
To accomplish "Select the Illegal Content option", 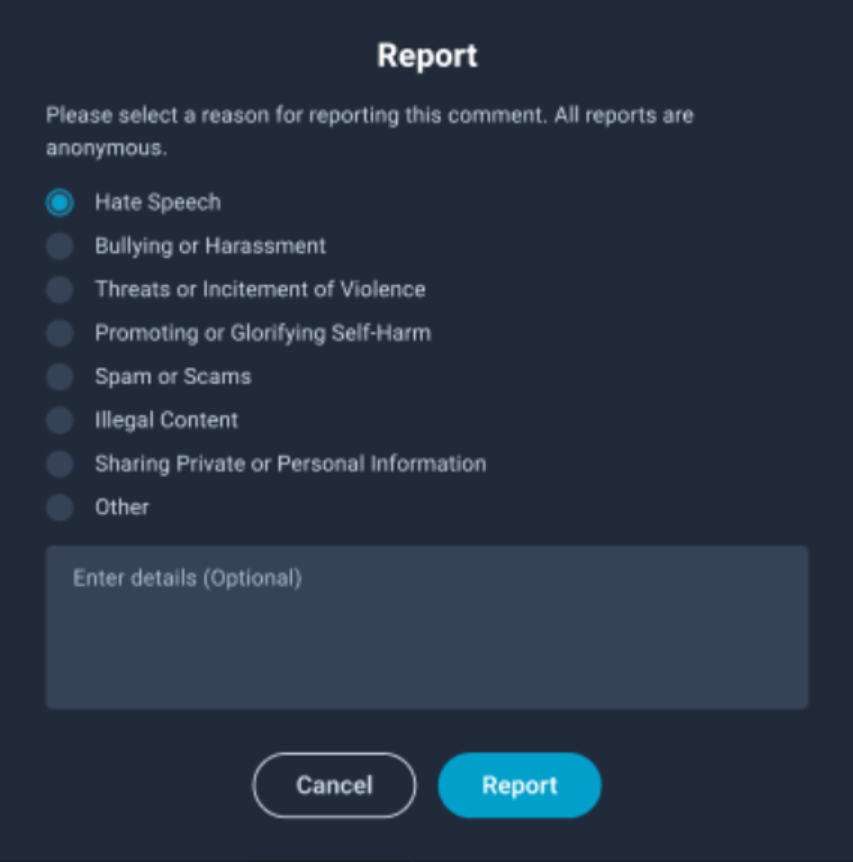I will 59,419.
